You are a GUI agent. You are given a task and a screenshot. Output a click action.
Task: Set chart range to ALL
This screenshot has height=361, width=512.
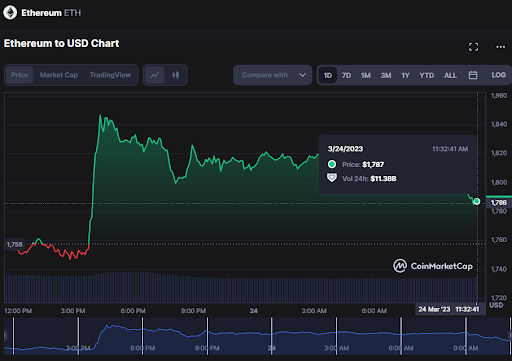click(450, 75)
